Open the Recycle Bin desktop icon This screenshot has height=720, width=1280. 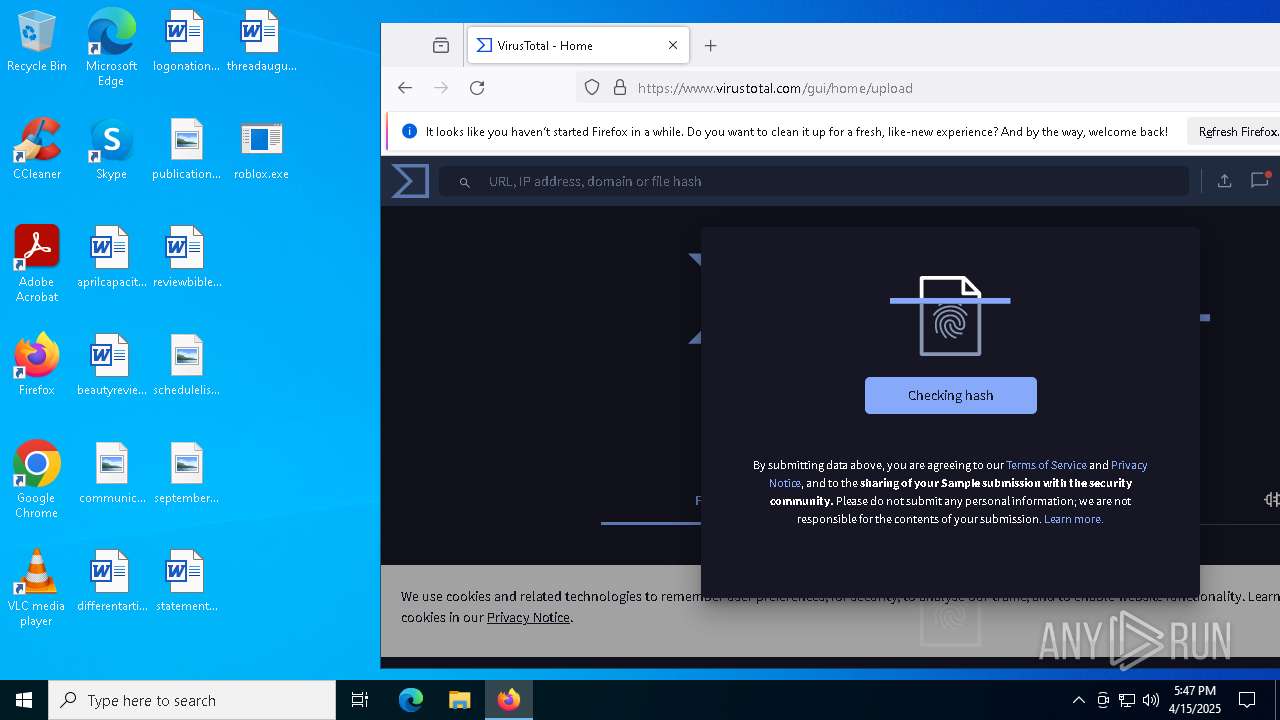click(x=37, y=41)
